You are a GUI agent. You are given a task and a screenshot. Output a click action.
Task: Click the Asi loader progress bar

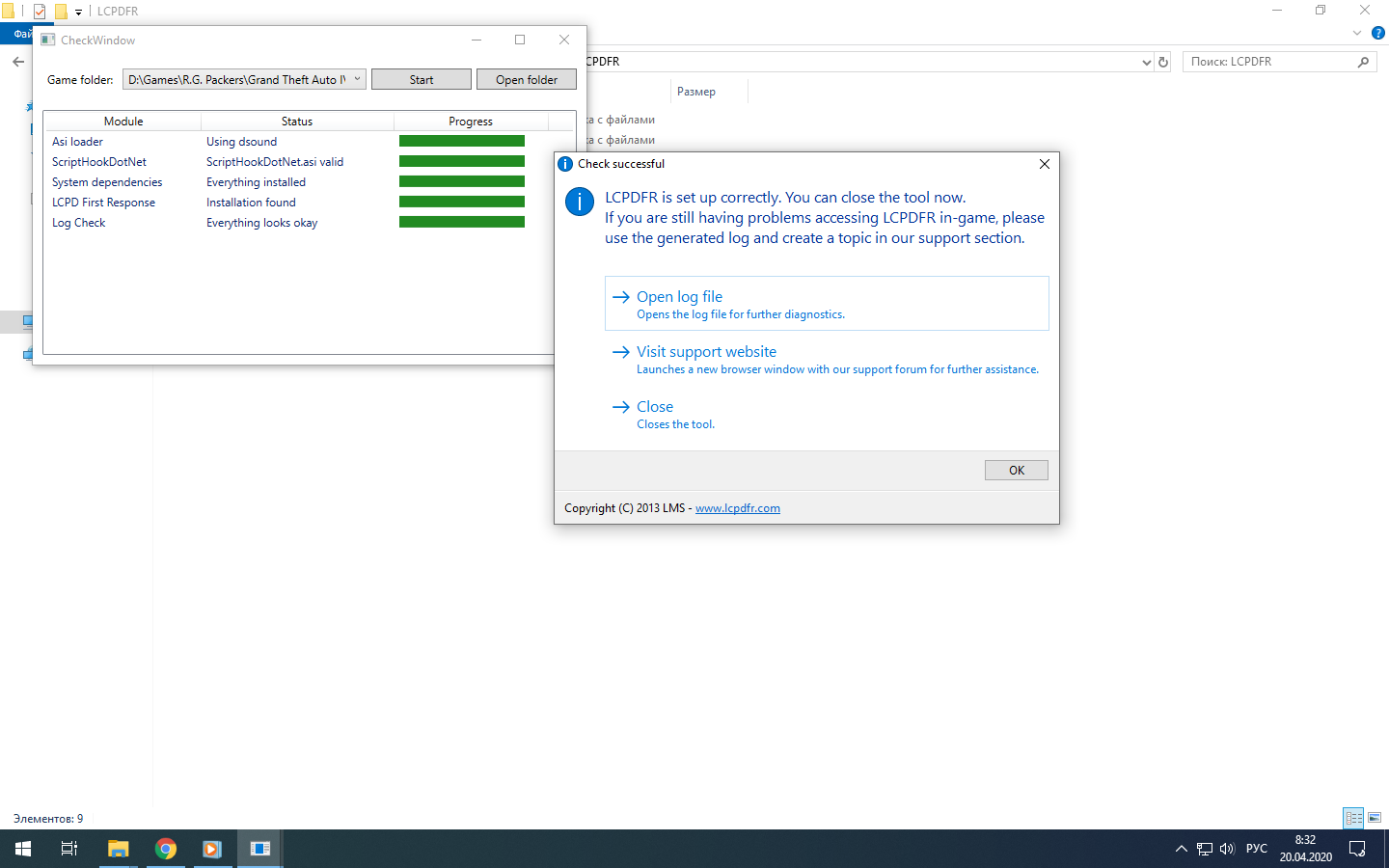[x=462, y=142]
